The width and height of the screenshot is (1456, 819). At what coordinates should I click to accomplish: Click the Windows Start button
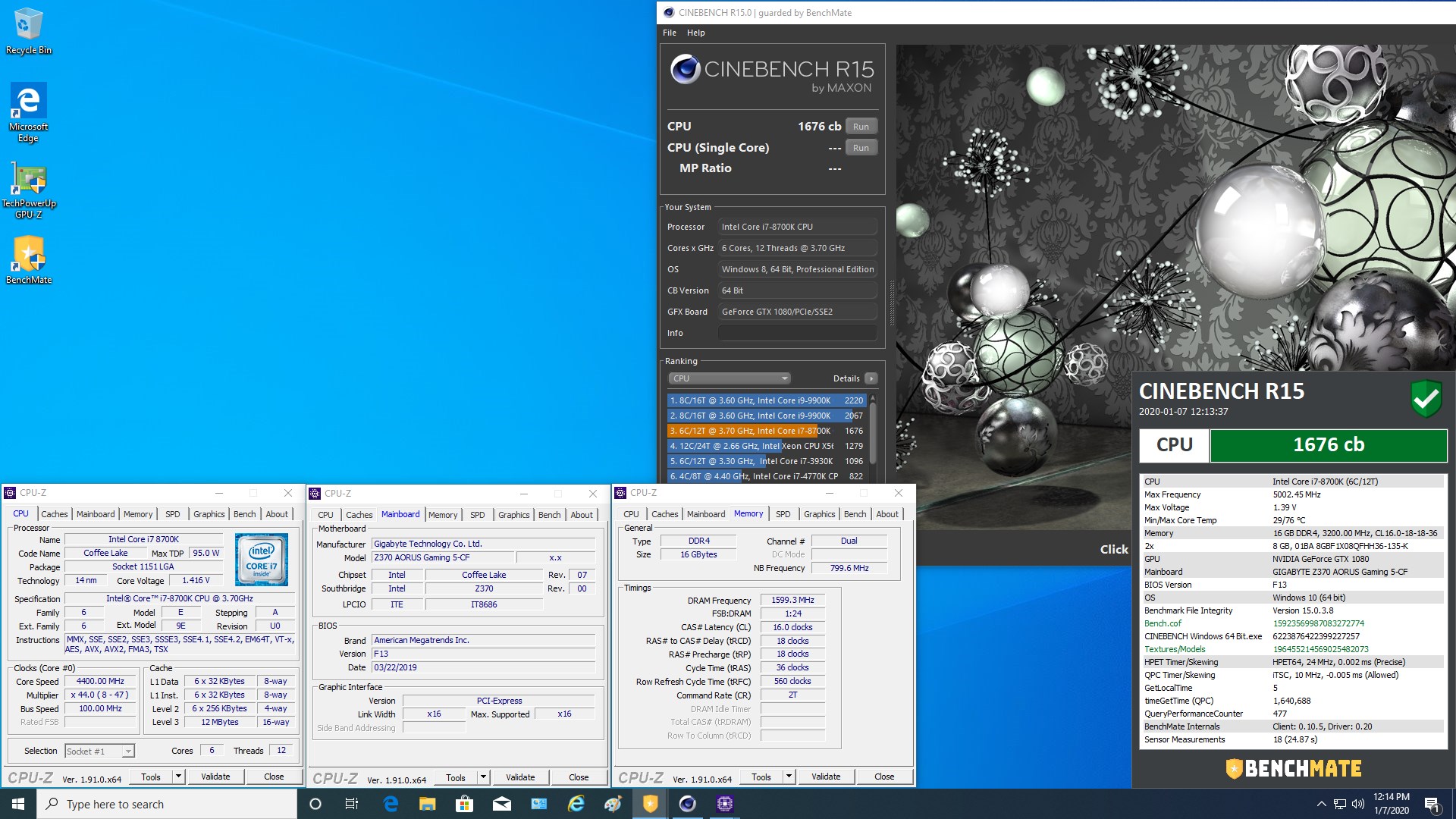click(x=18, y=804)
